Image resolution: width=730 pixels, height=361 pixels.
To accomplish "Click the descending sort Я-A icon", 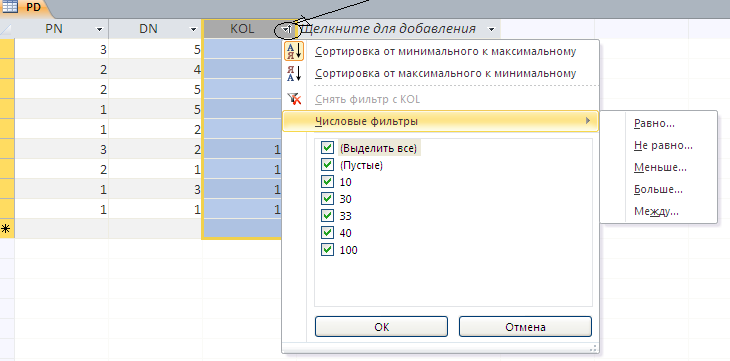I will tap(294, 74).
